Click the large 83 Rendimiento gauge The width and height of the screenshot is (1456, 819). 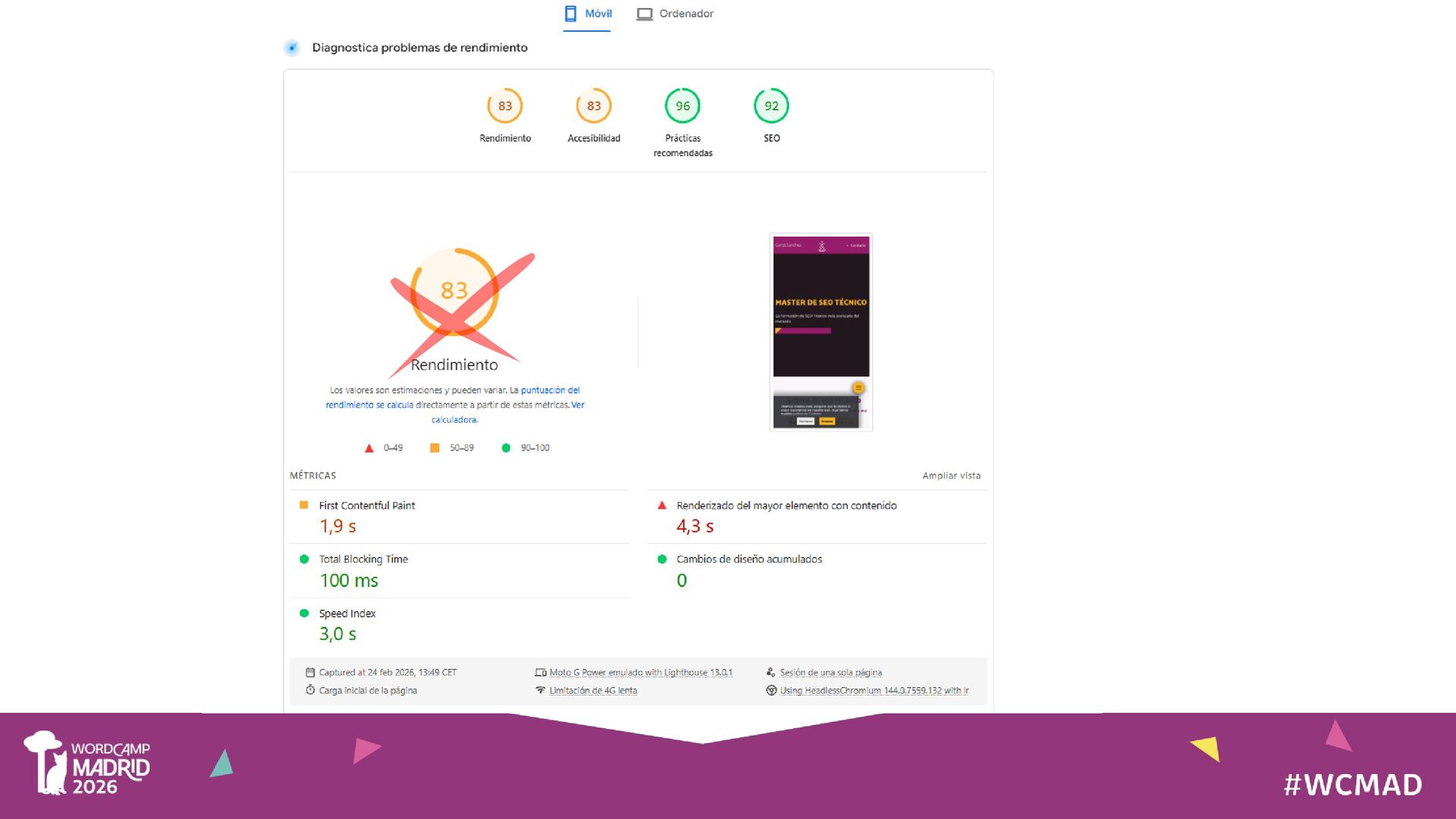coord(454,291)
